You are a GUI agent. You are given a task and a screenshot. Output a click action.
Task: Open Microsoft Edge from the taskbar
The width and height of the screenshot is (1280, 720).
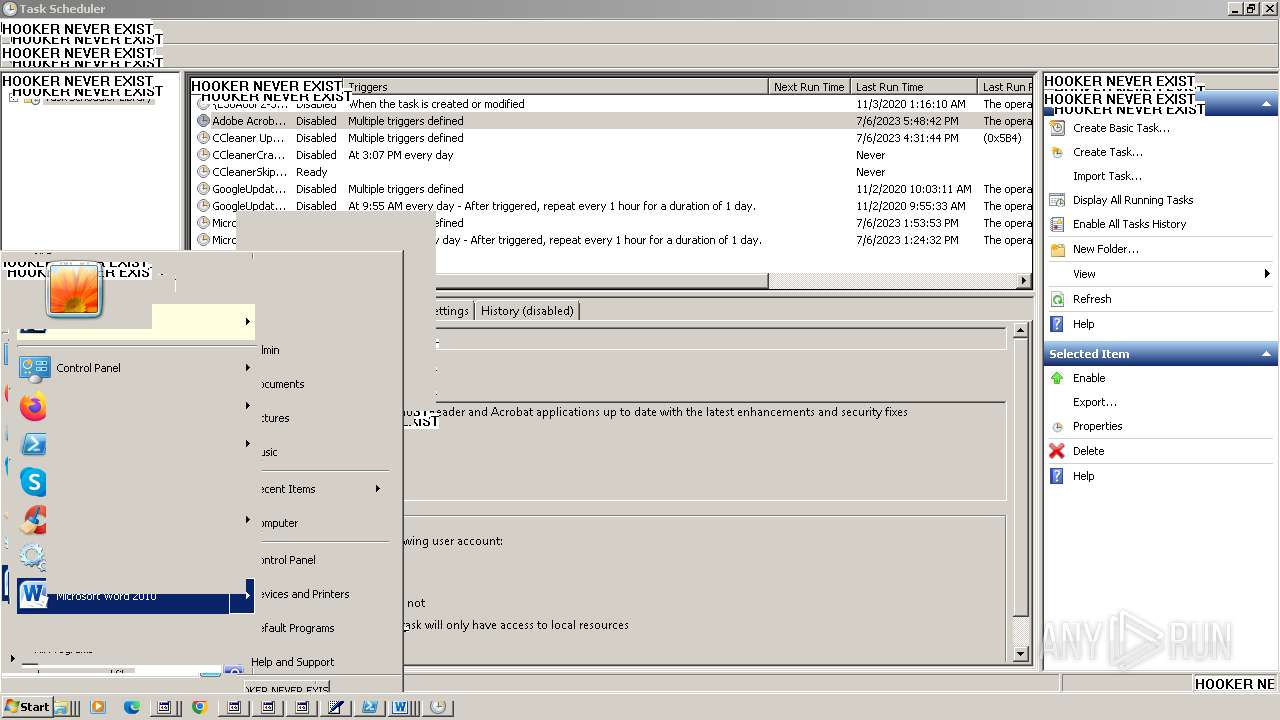(131, 707)
